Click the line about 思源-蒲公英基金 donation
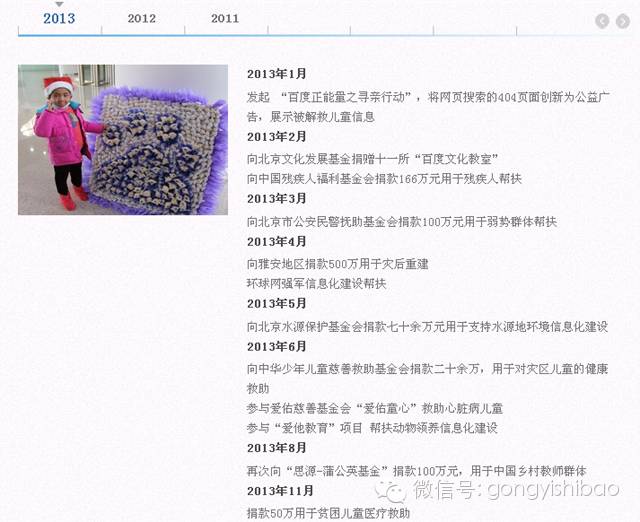 click(x=416, y=471)
